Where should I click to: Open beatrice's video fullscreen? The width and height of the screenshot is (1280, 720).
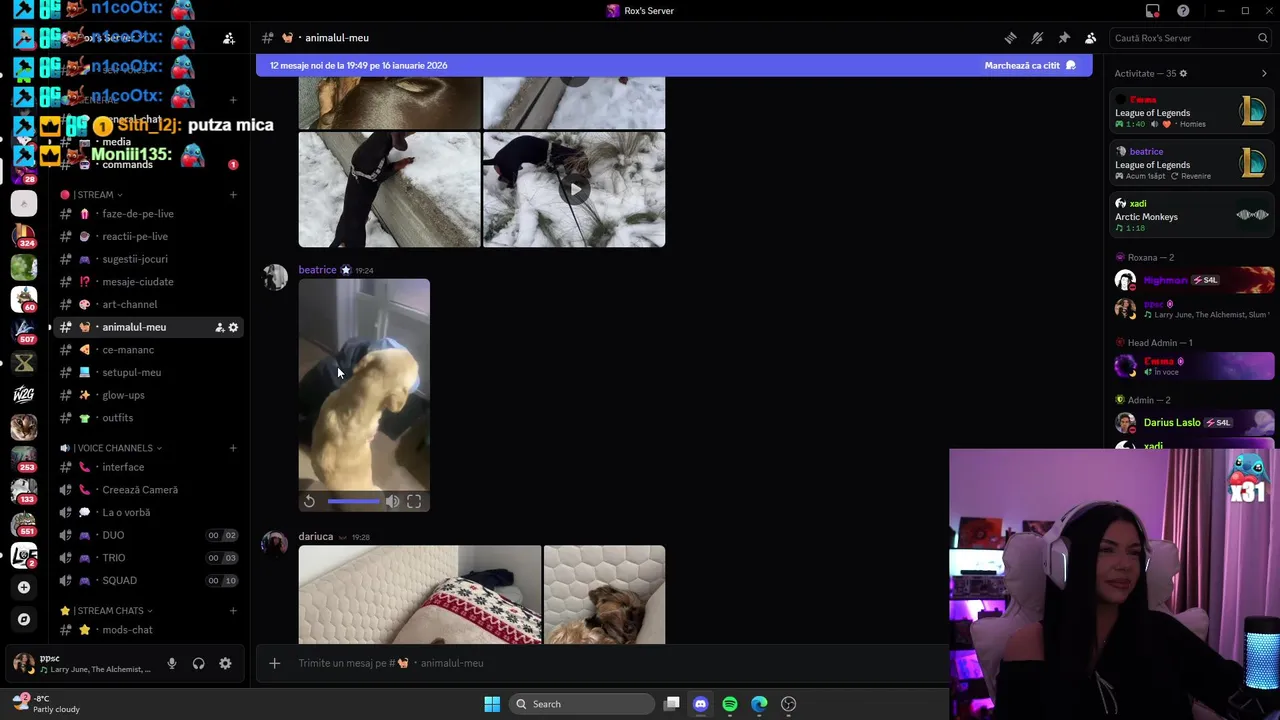click(414, 502)
